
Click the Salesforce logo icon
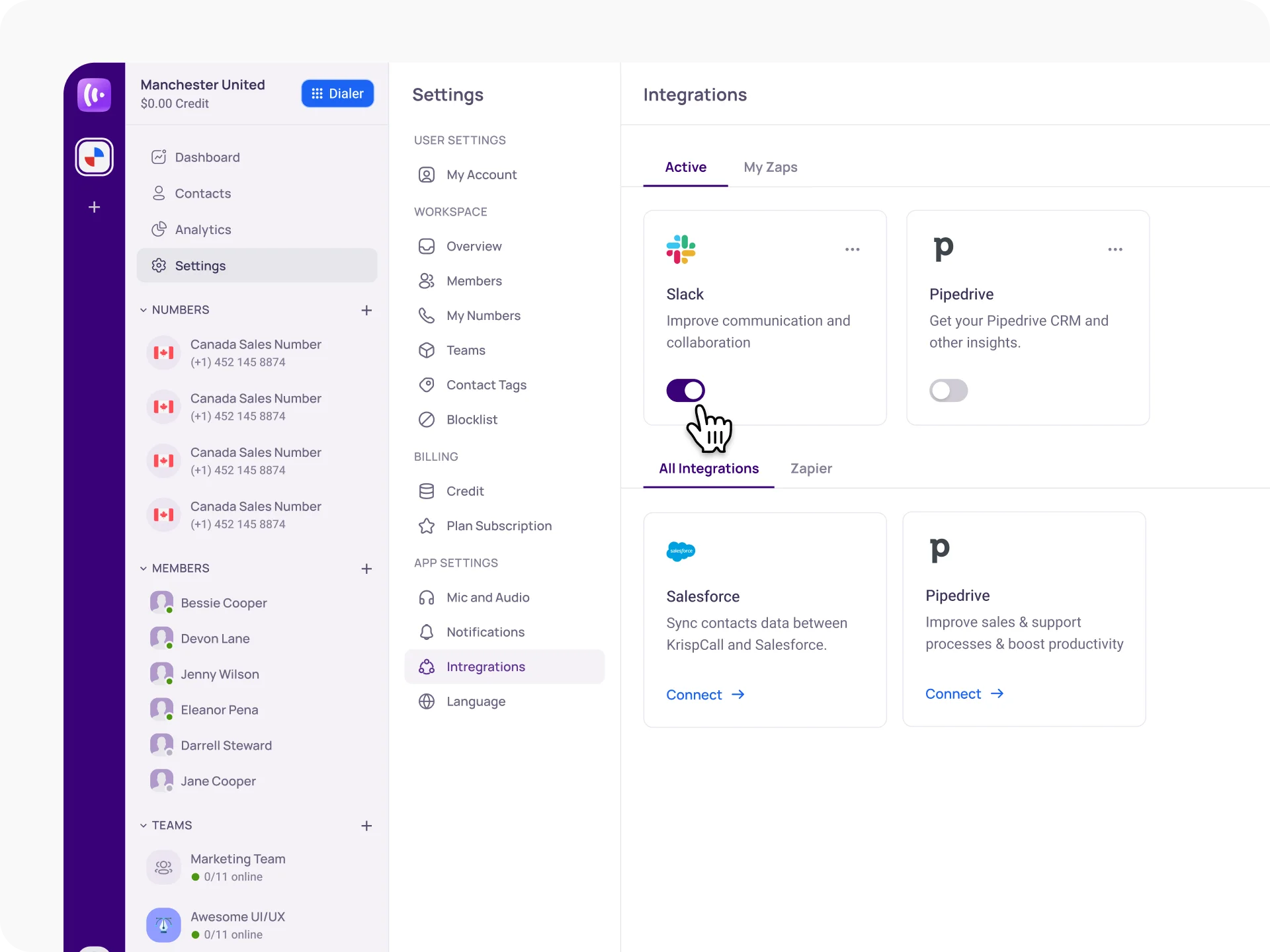(681, 551)
